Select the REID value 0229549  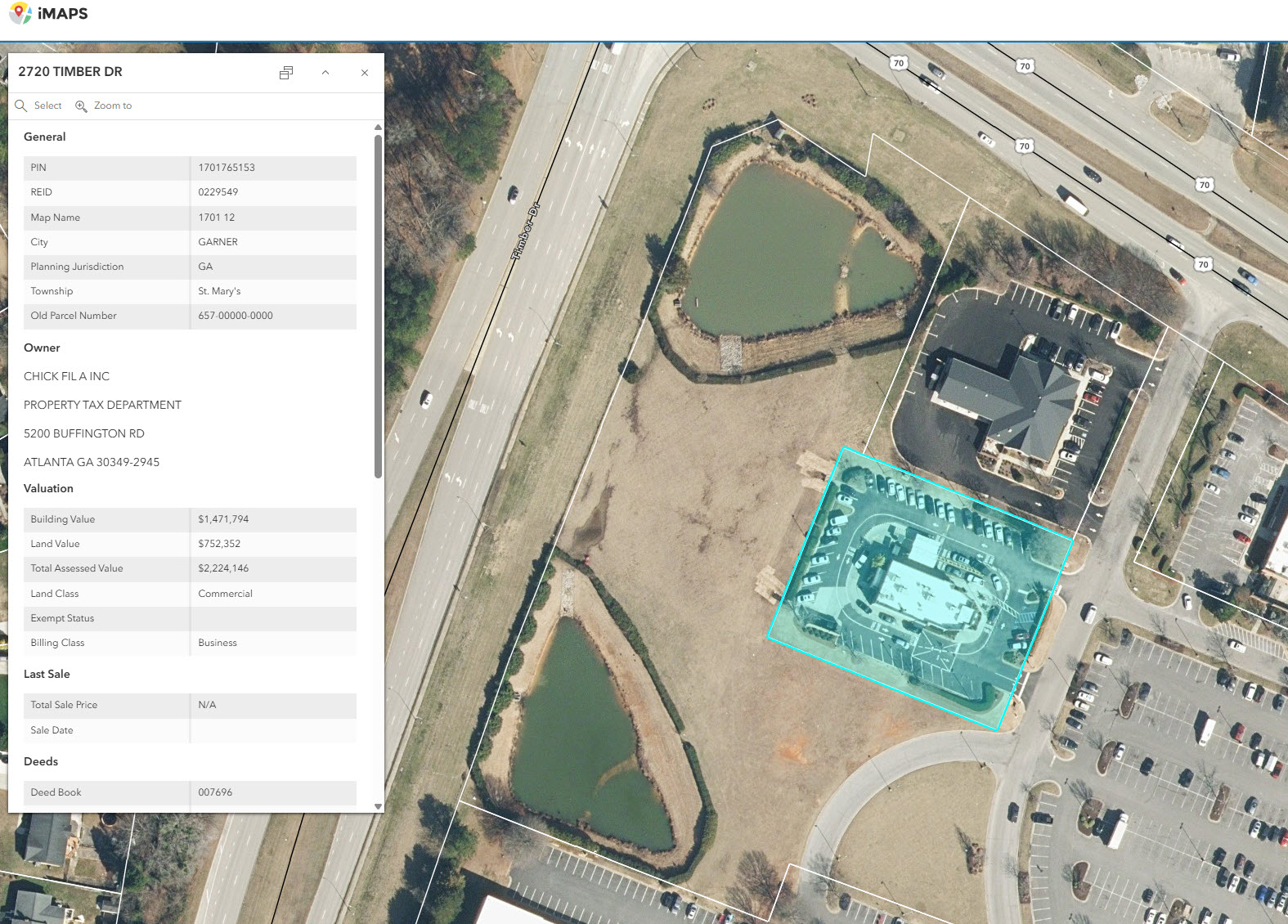[x=218, y=192]
